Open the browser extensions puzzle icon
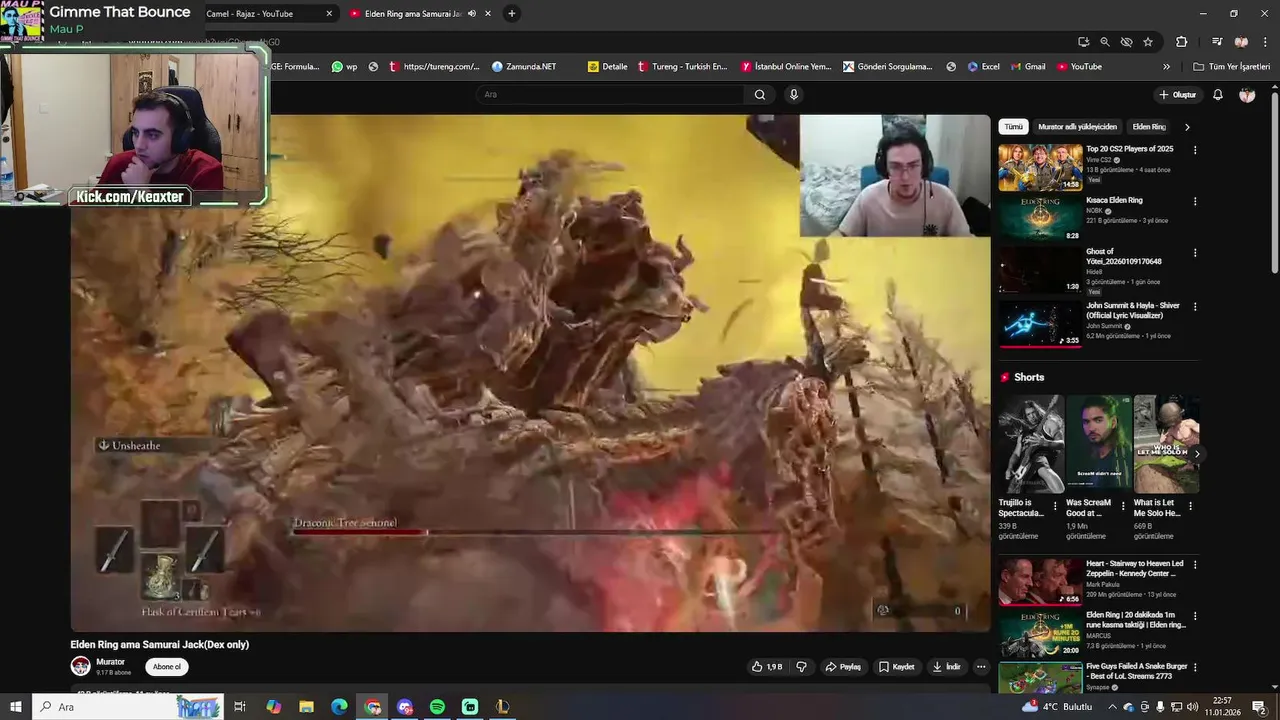 (1181, 42)
